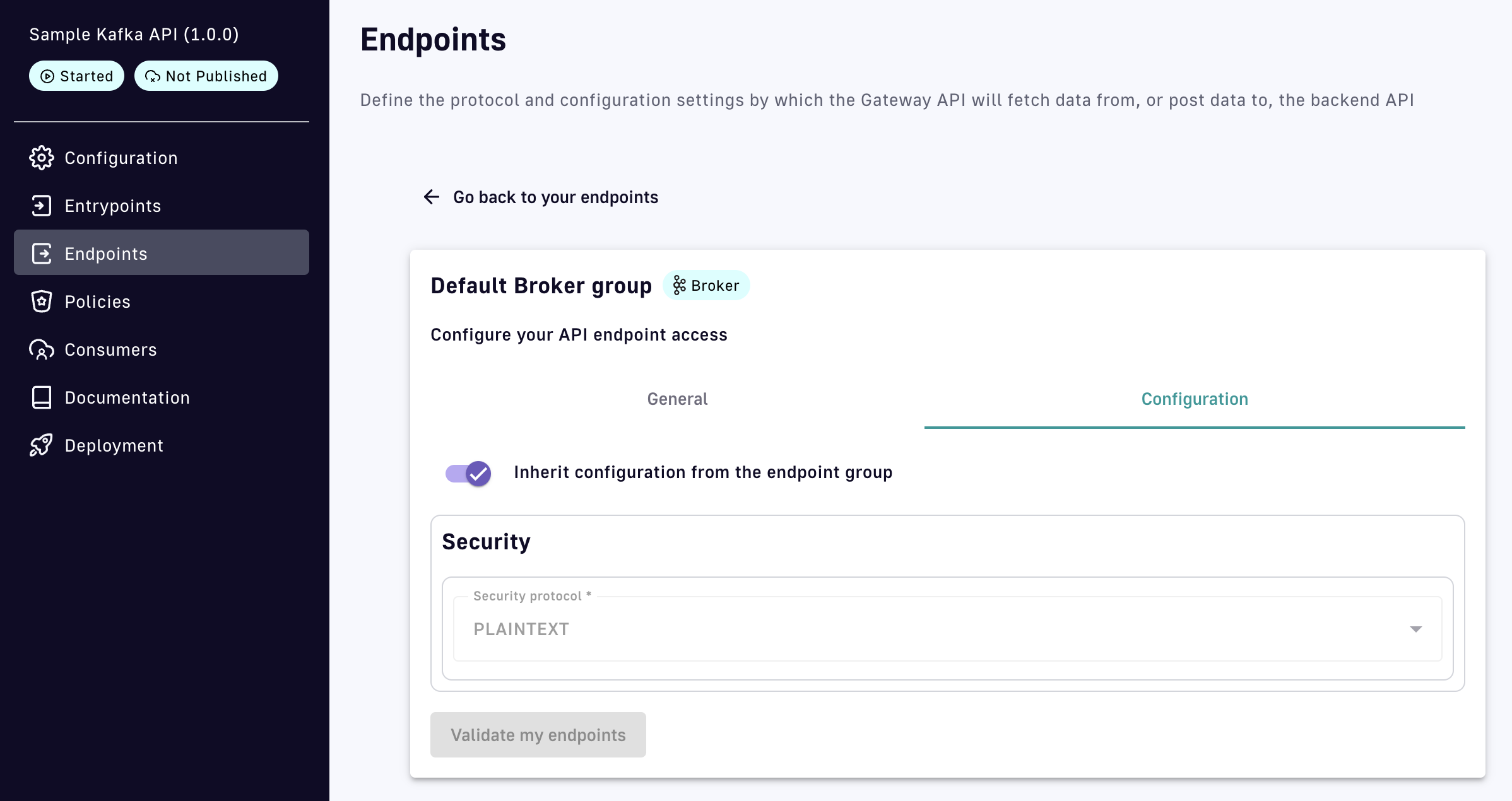
Task: Click the Policies shield icon
Action: pyautogui.click(x=42, y=301)
